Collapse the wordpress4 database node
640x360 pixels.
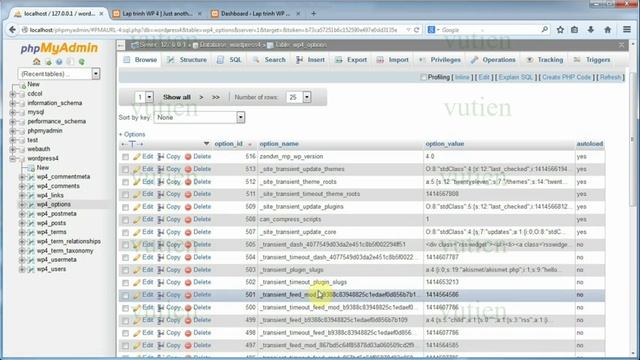(x=13, y=159)
